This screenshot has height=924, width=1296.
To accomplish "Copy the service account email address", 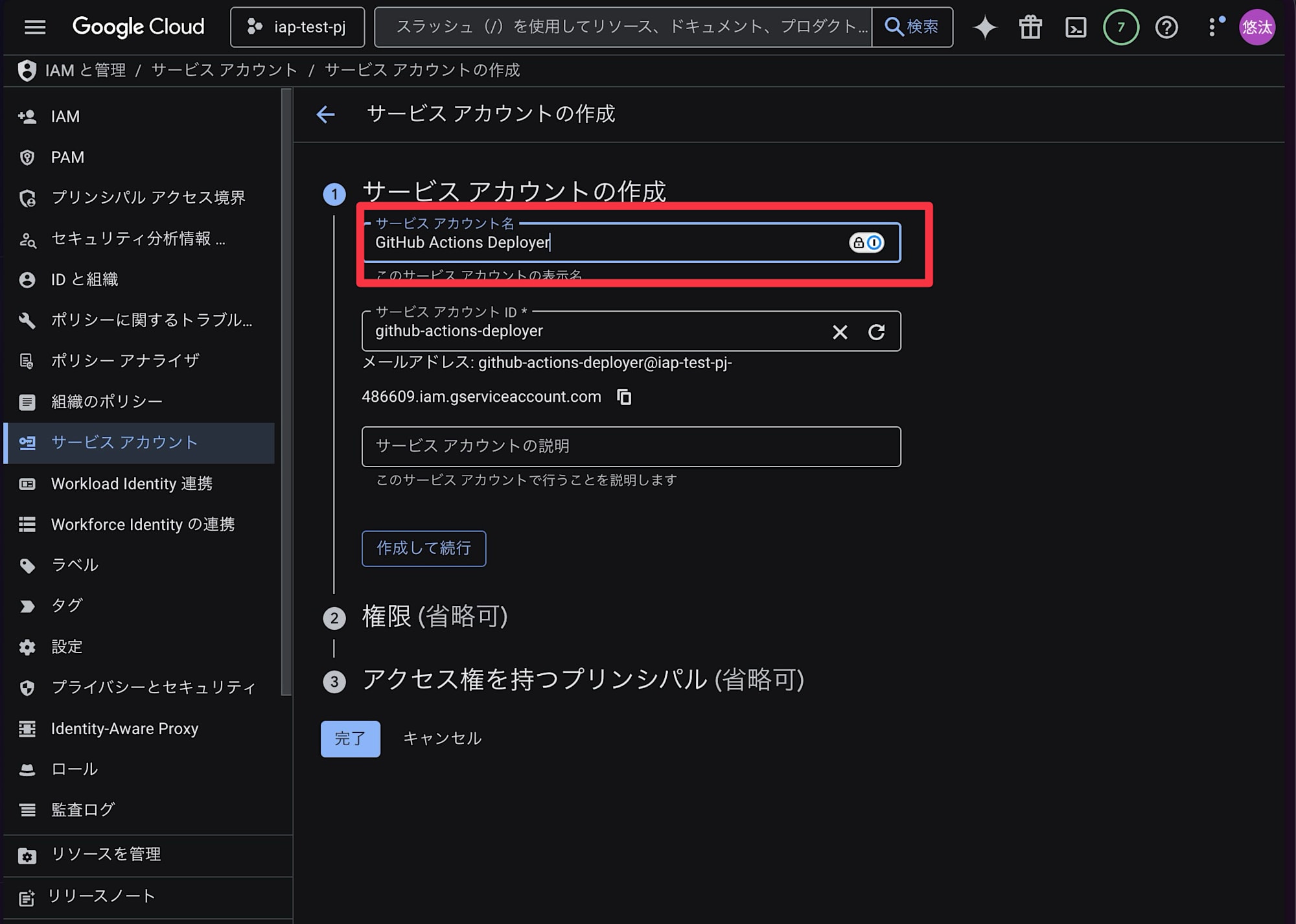I will [x=624, y=397].
